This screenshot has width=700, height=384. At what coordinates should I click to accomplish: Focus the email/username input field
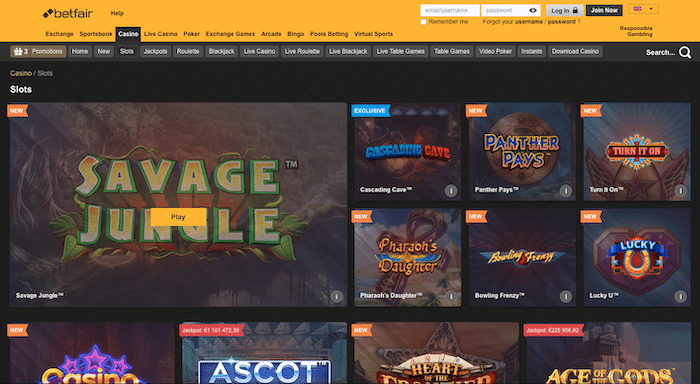pos(450,10)
